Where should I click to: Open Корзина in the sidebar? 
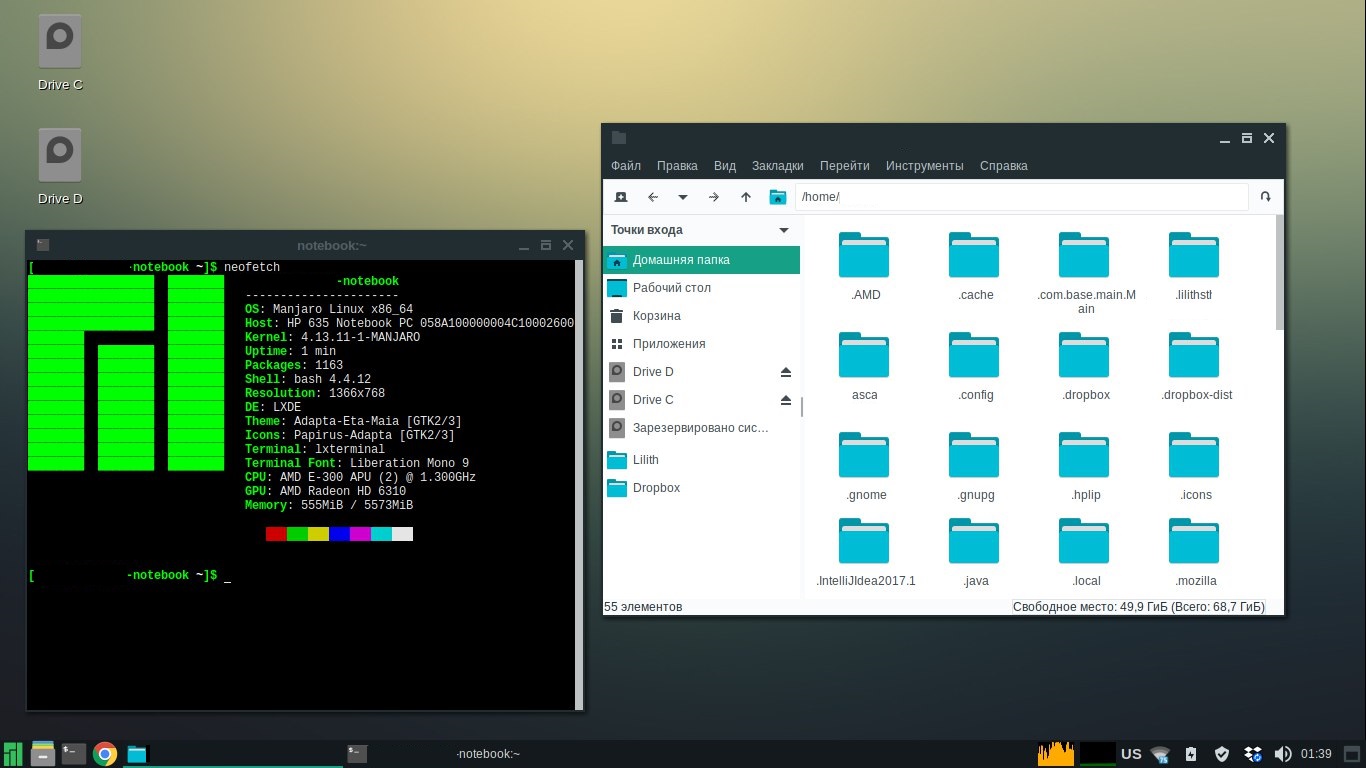tap(701, 316)
